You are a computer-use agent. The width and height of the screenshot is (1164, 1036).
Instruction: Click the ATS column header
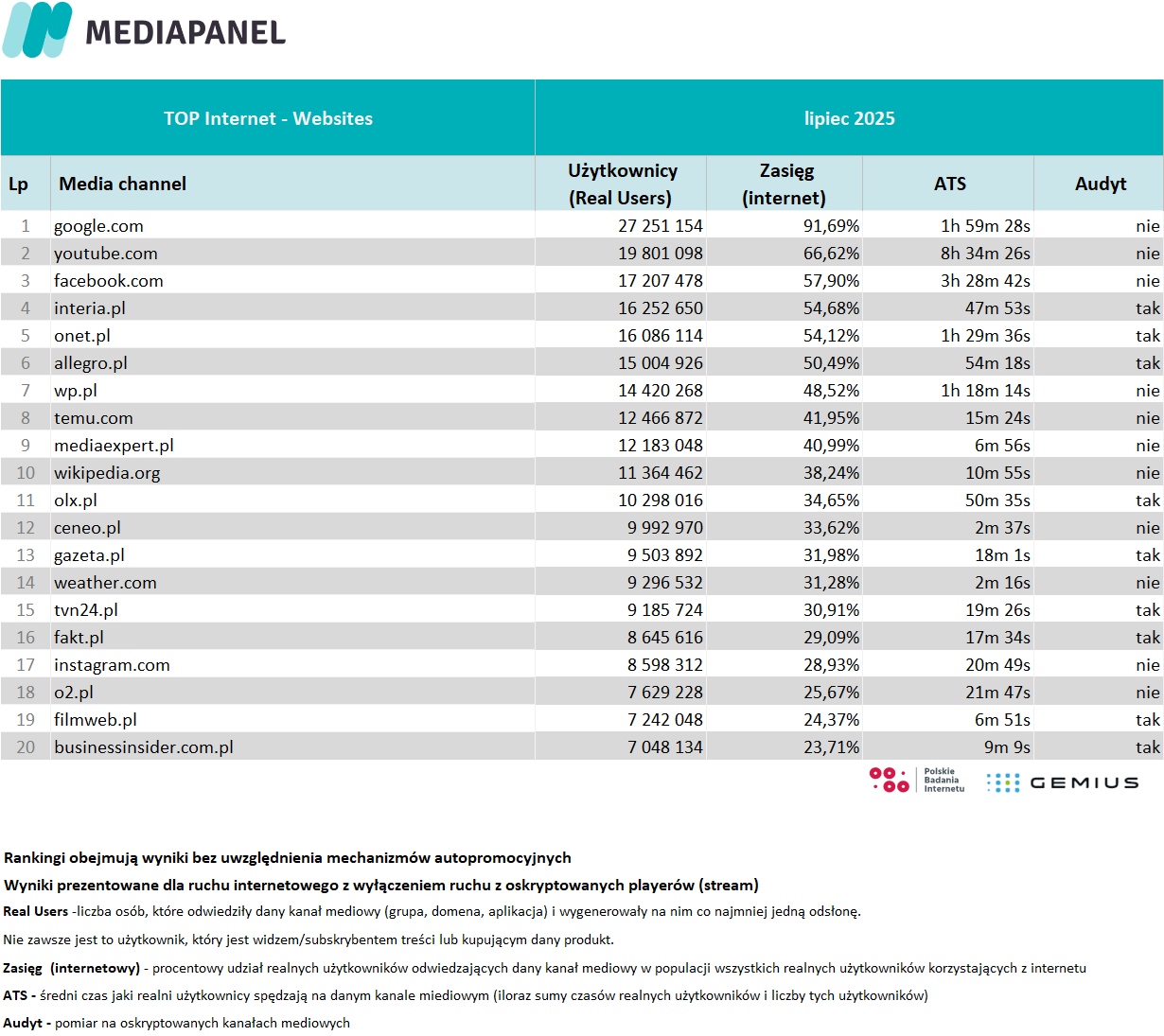(949, 184)
